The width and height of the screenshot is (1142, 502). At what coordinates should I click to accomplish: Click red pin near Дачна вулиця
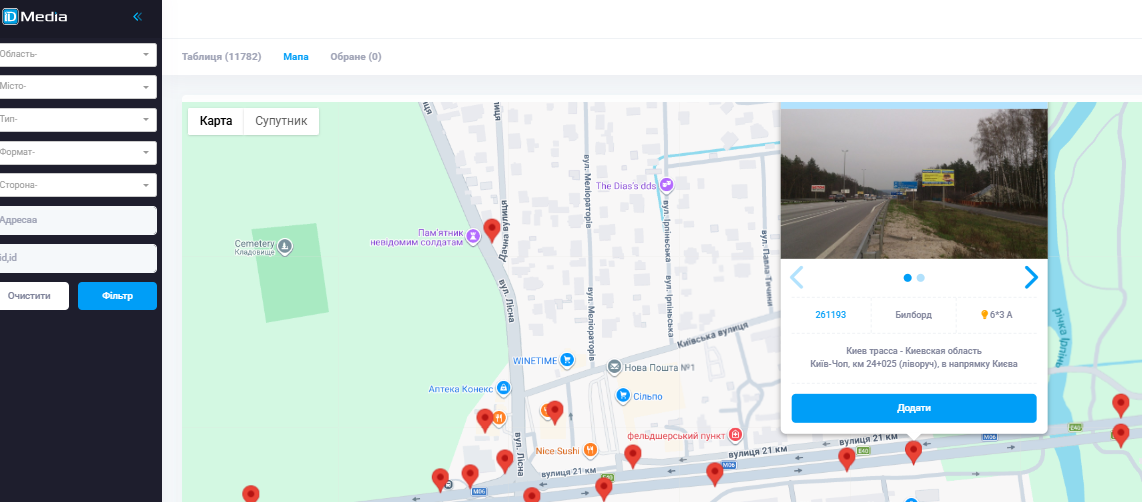[492, 230]
